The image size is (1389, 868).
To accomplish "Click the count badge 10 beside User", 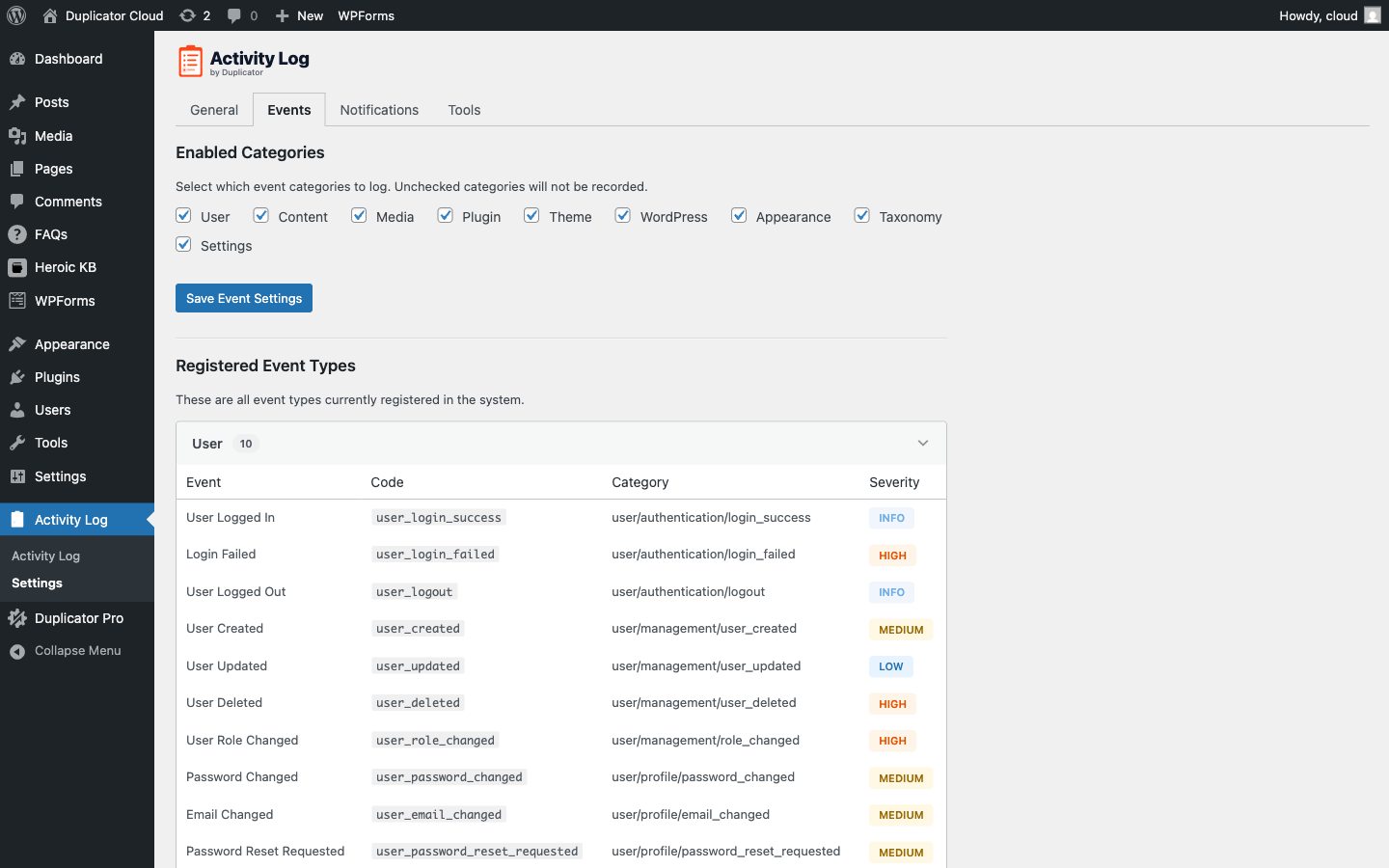I will 246,444.
